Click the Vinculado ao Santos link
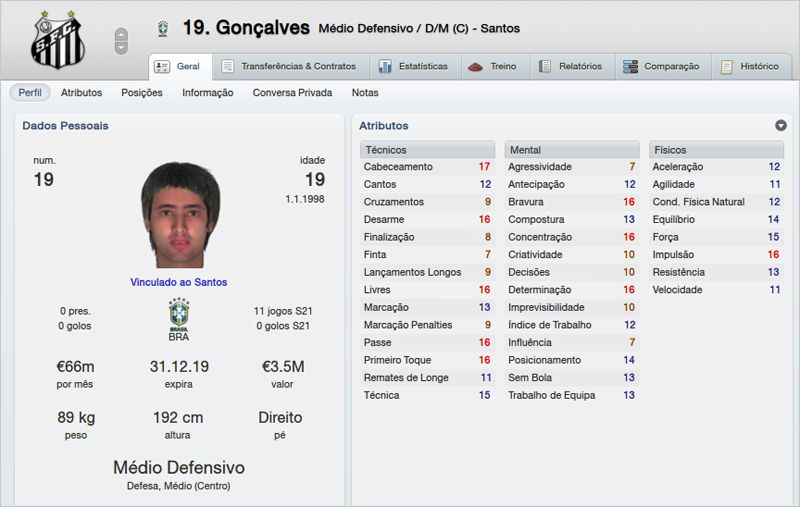The image size is (800, 507). (179, 282)
